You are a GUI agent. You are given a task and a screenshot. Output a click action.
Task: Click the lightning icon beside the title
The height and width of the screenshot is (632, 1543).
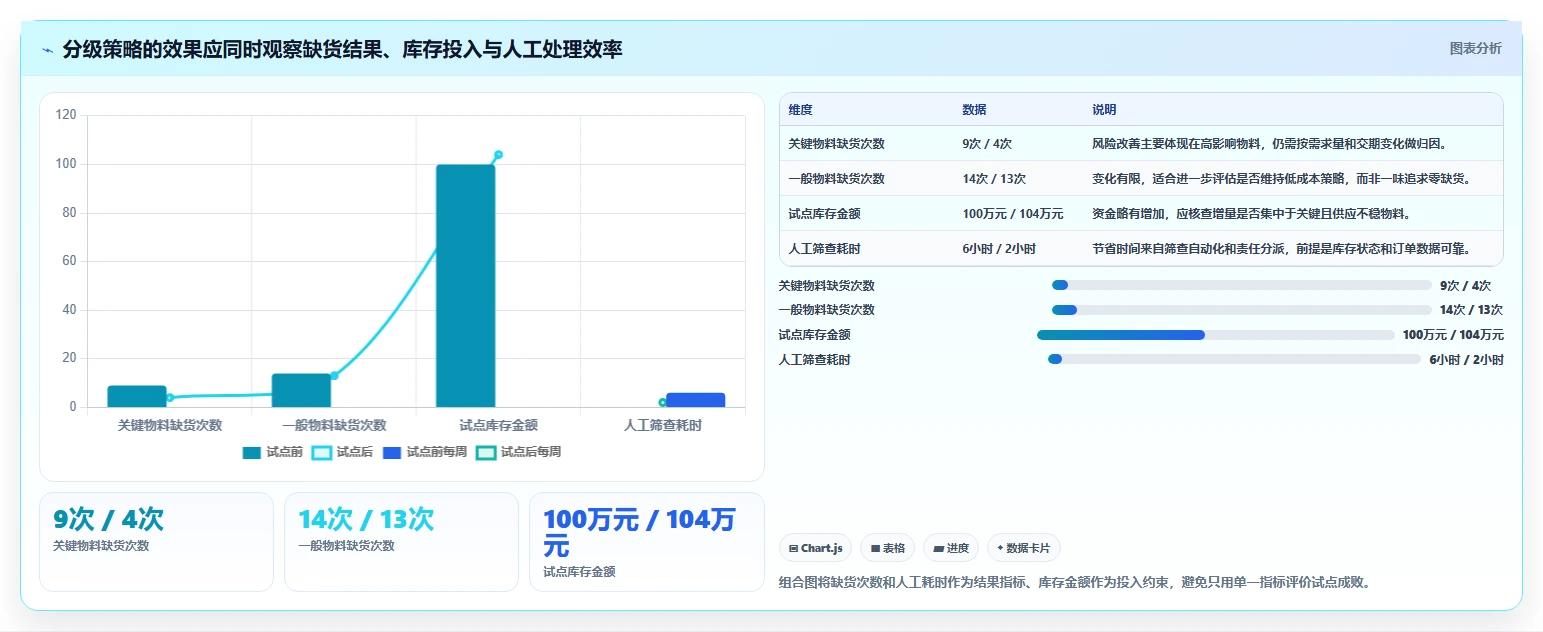47,50
